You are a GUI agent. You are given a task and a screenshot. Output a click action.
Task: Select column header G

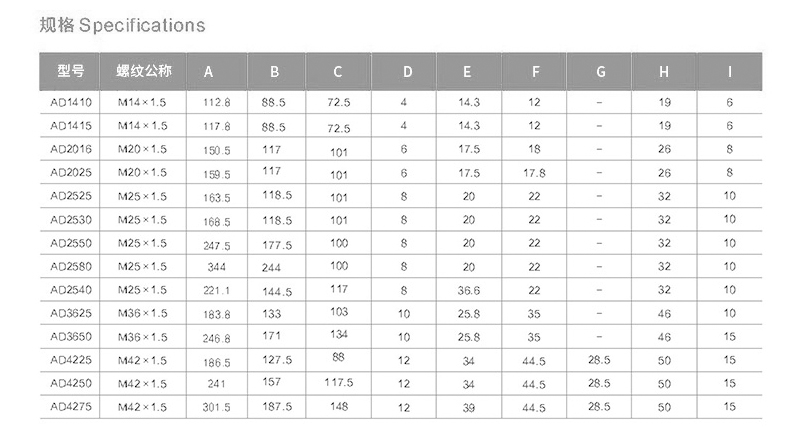point(599,71)
